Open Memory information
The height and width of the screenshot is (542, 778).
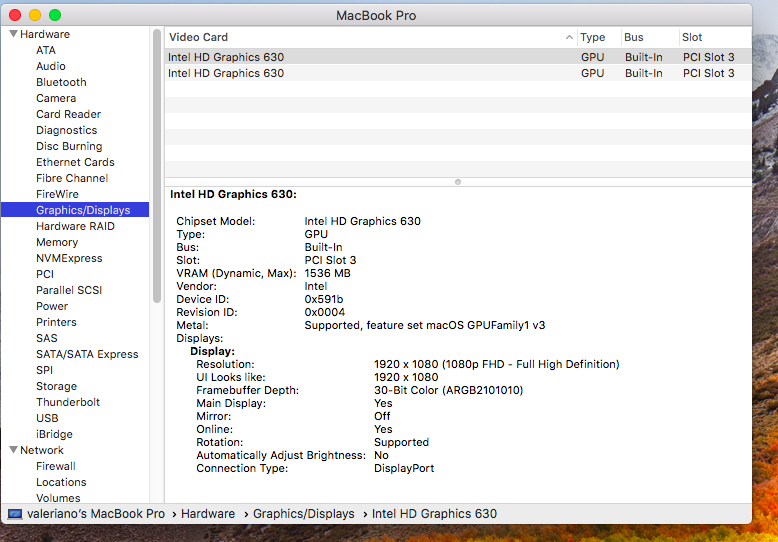57,242
